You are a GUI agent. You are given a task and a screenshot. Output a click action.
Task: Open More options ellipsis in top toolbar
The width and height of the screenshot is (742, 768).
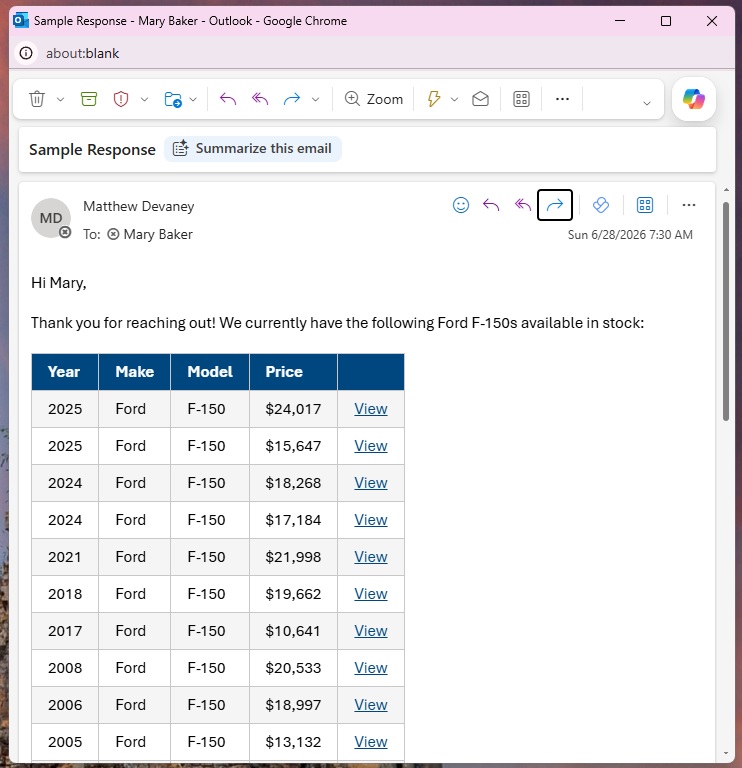pyautogui.click(x=562, y=99)
